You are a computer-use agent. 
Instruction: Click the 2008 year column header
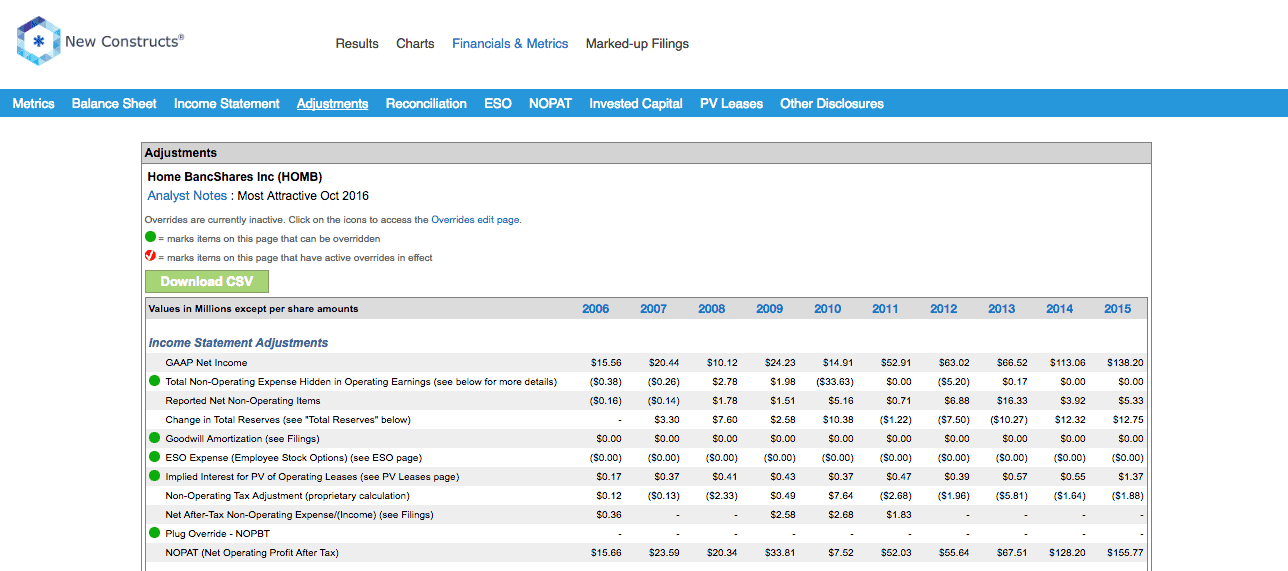pyautogui.click(x=712, y=309)
